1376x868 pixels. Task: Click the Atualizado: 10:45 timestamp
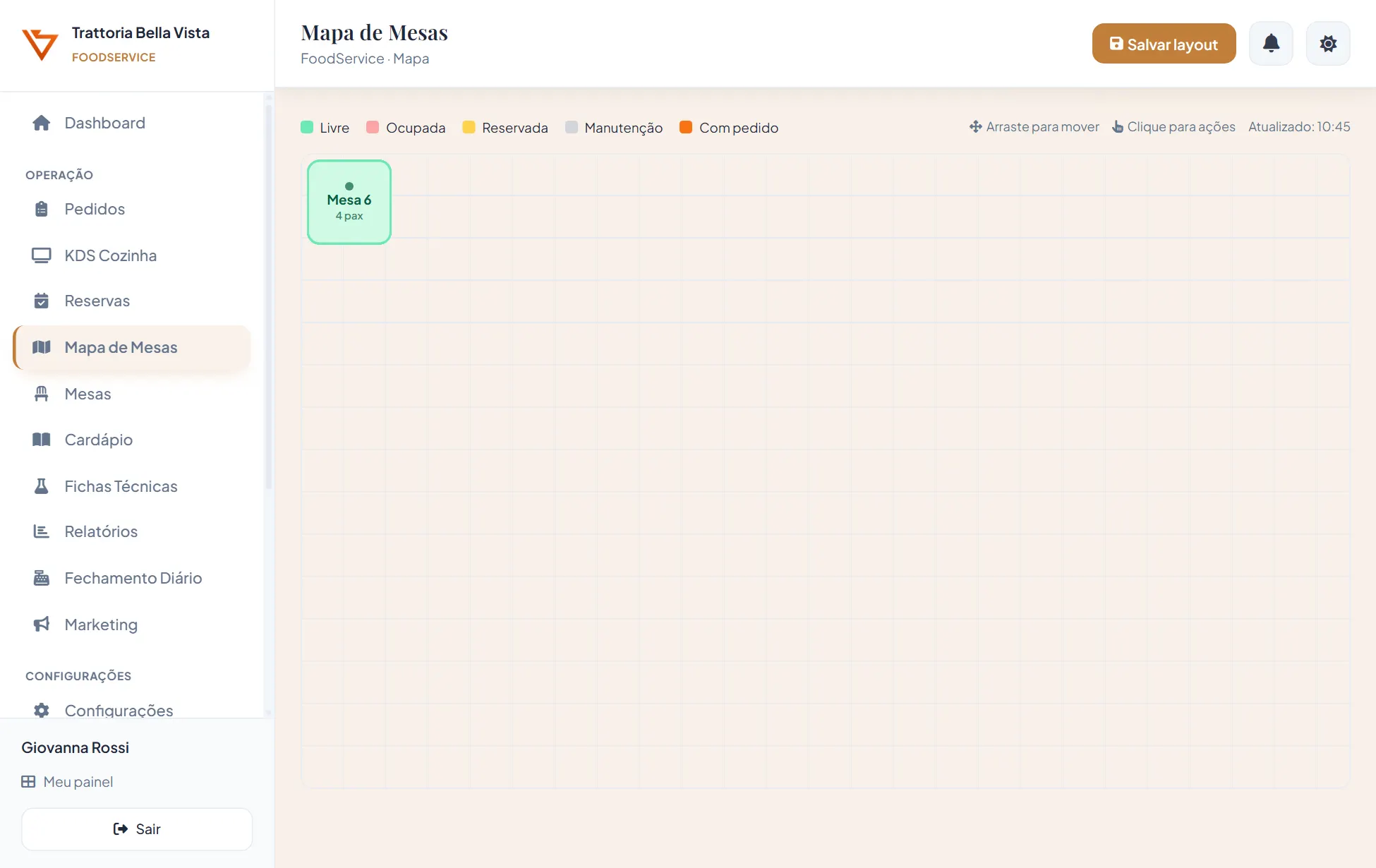[x=1299, y=127]
